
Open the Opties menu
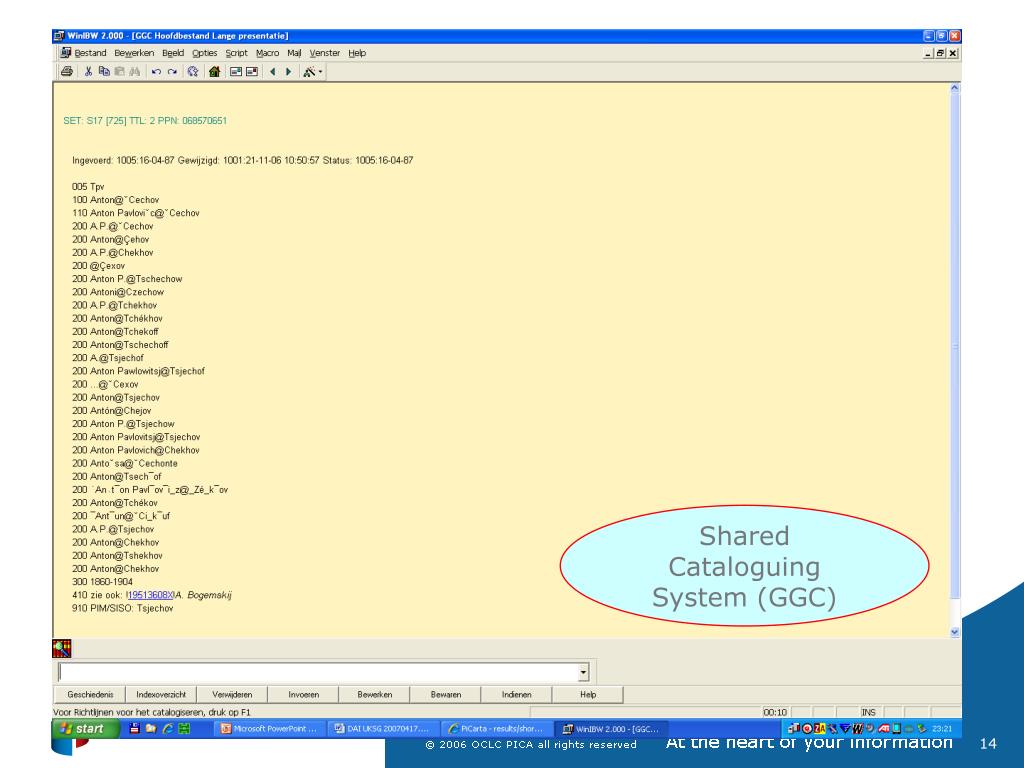click(204, 53)
